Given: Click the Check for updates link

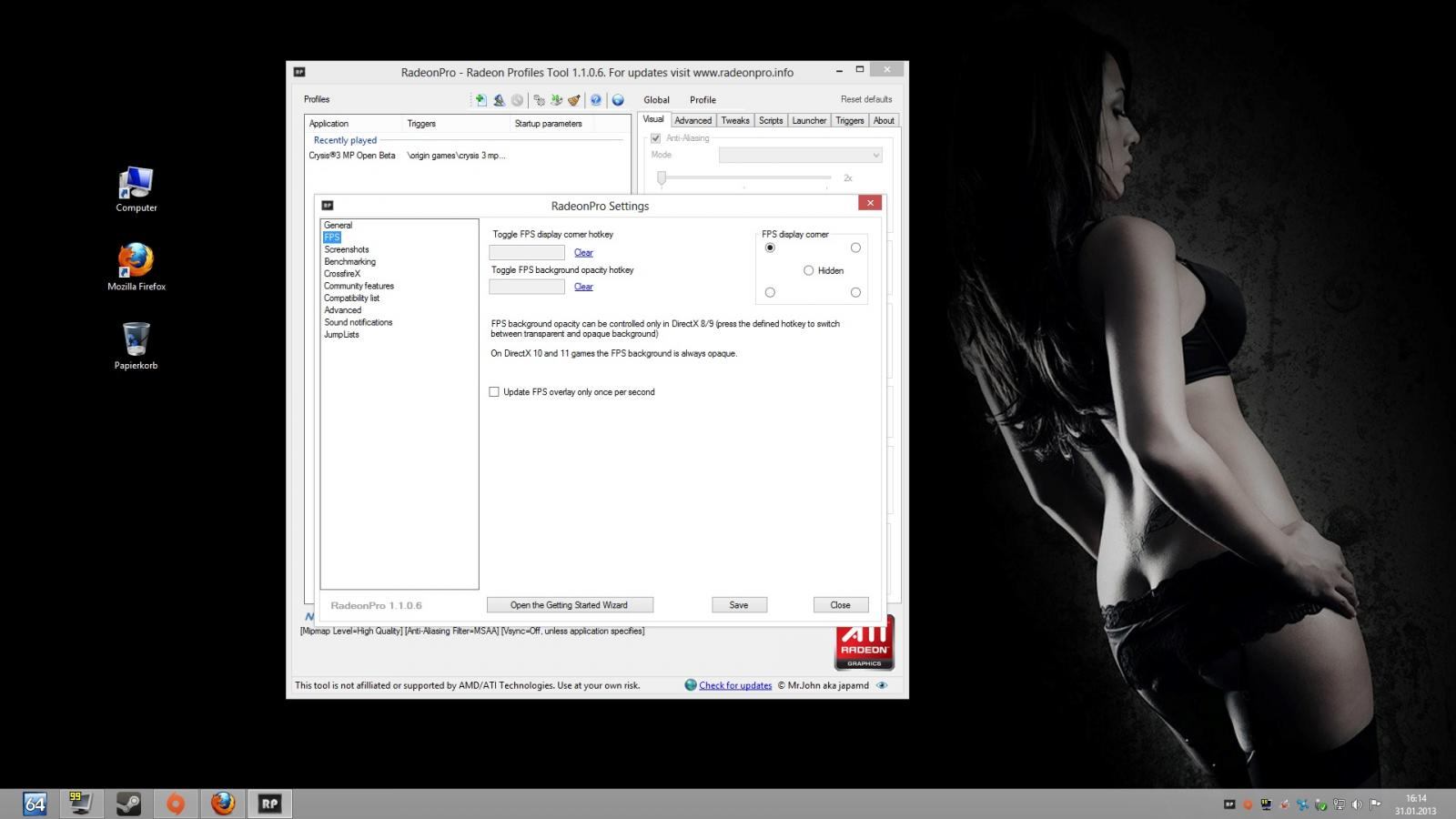Looking at the screenshot, I should click(735, 686).
